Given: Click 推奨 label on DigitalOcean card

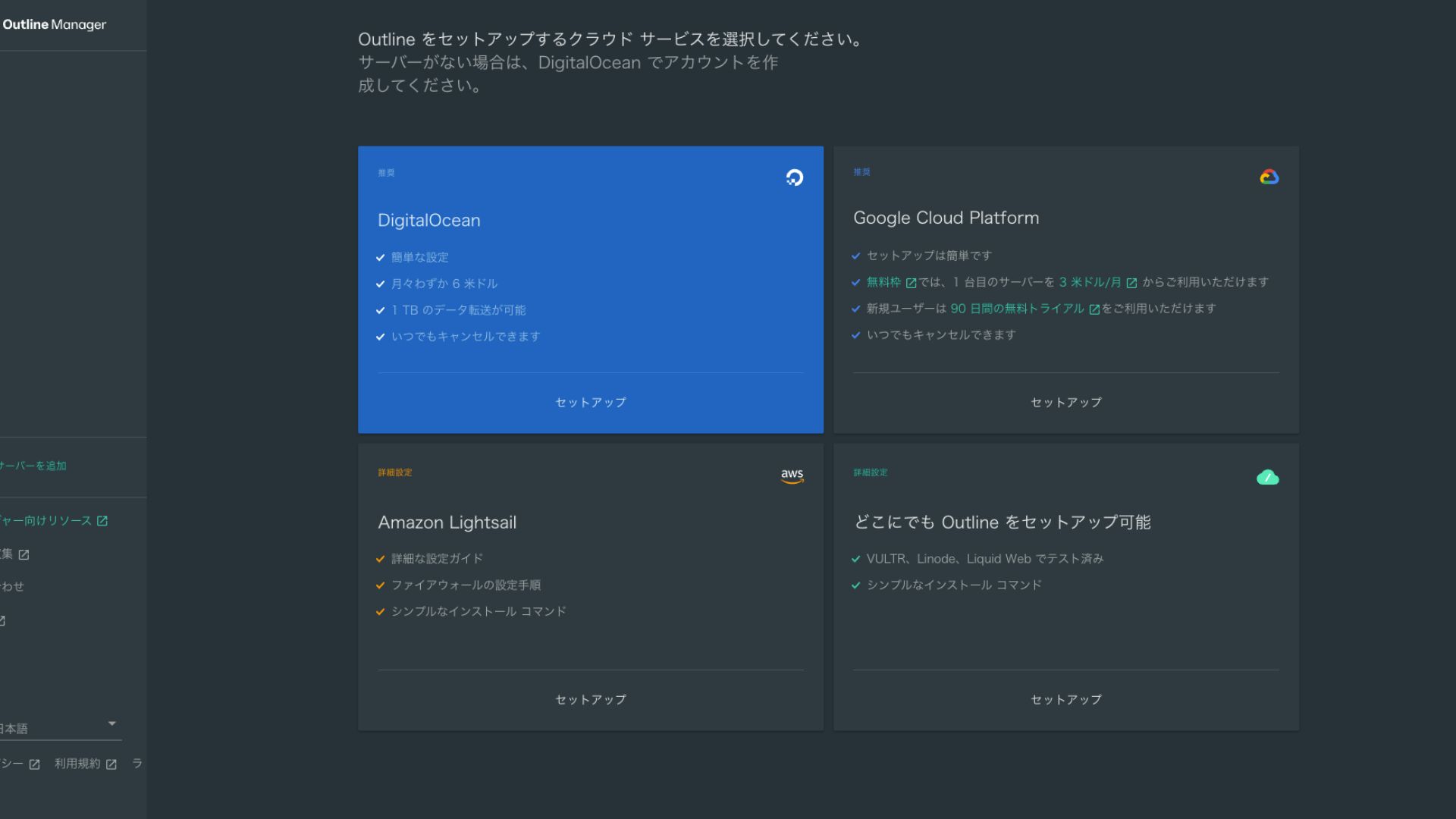Looking at the screenshot, I should point(387,173).
